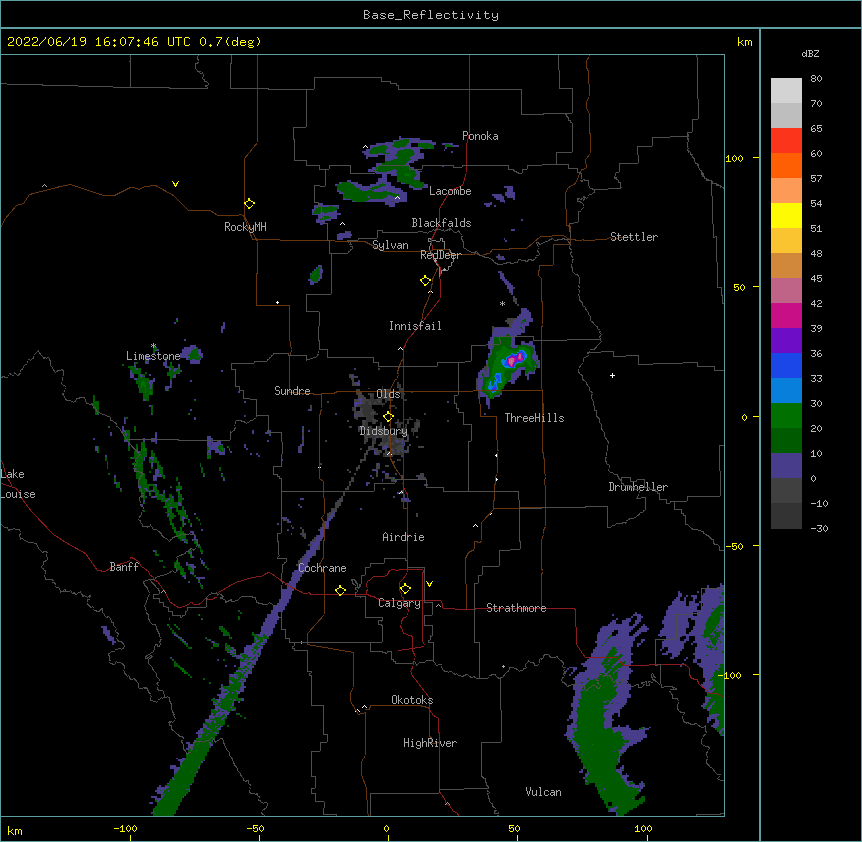
Task: Click the Calgary city label
Action: coord(399,603)
